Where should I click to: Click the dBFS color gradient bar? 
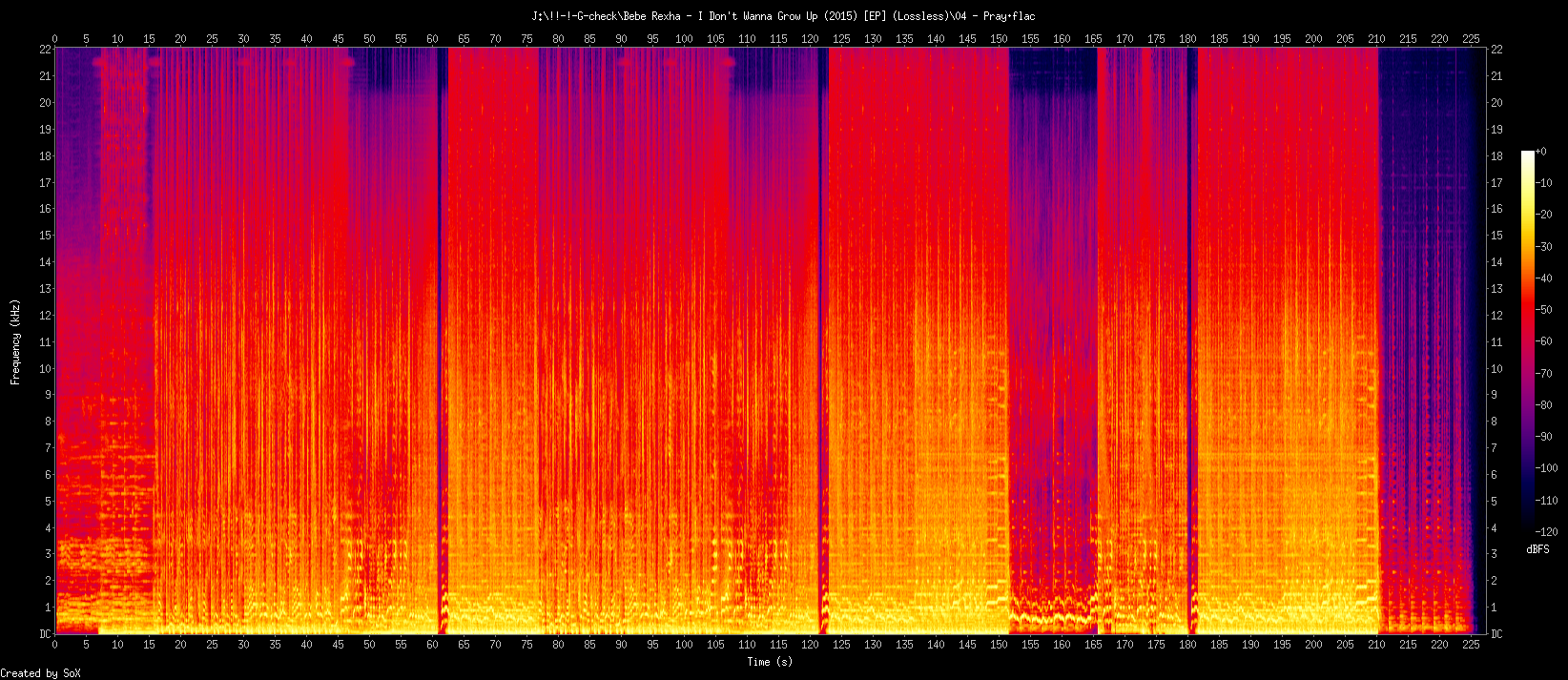[1528, 341]
